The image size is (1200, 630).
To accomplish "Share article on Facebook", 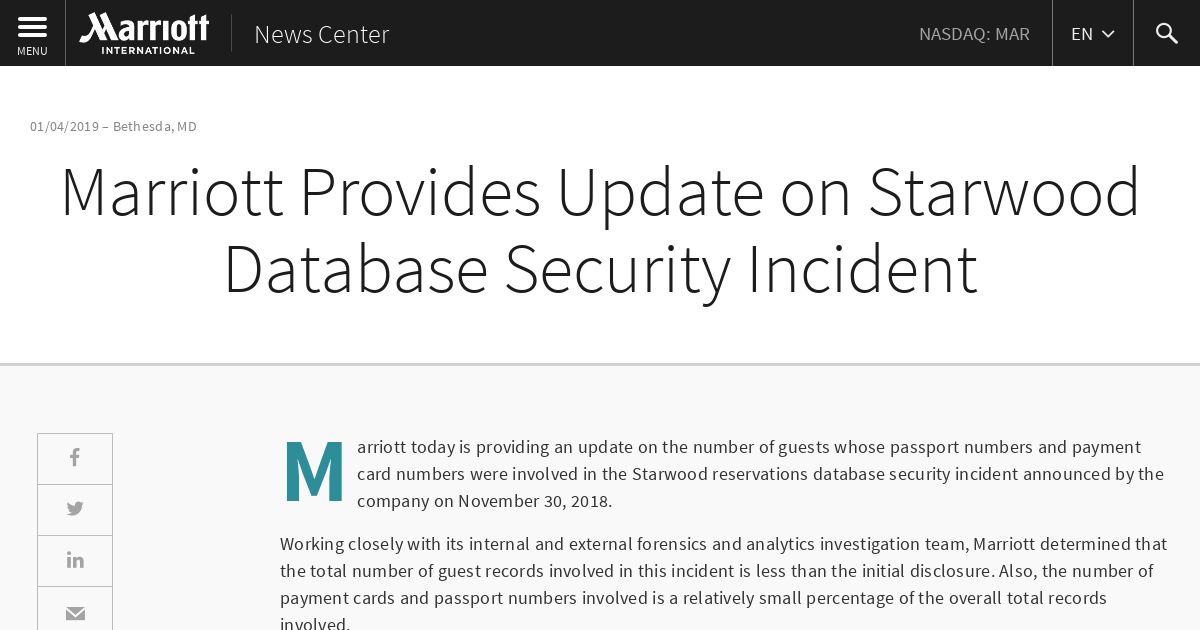I will (75, 458).
